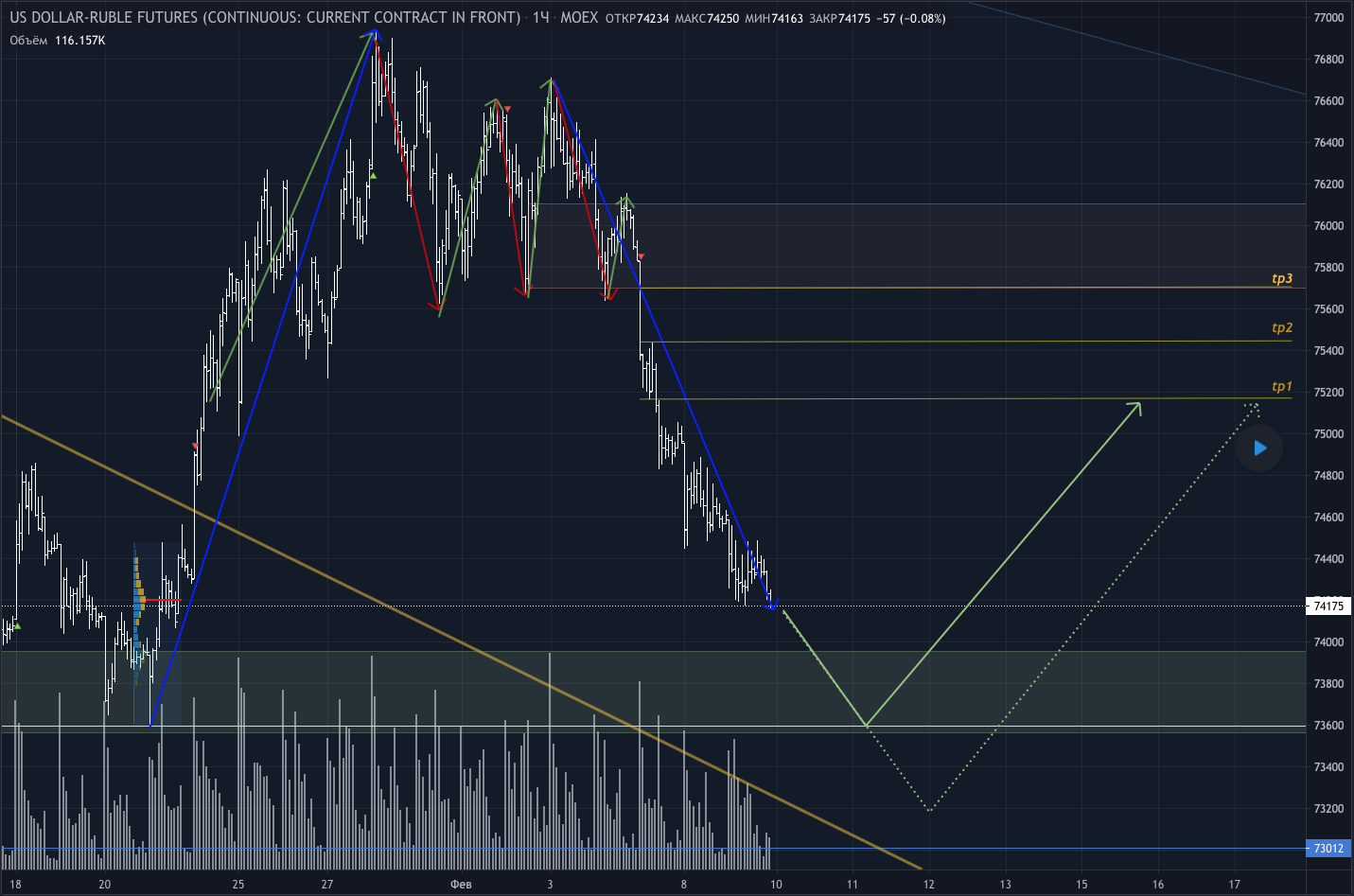Click the 77000 price axis label
Viewport: 1354px width, 896px height.
[x=1328, y=18]
